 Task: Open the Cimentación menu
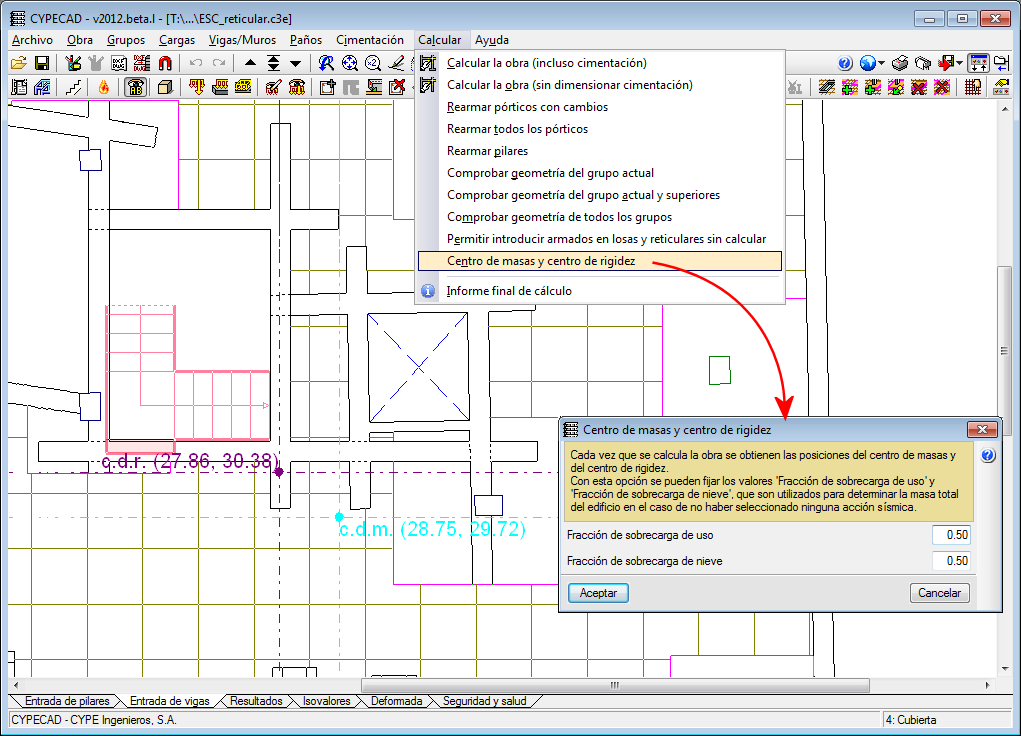[x=370, y=40]
